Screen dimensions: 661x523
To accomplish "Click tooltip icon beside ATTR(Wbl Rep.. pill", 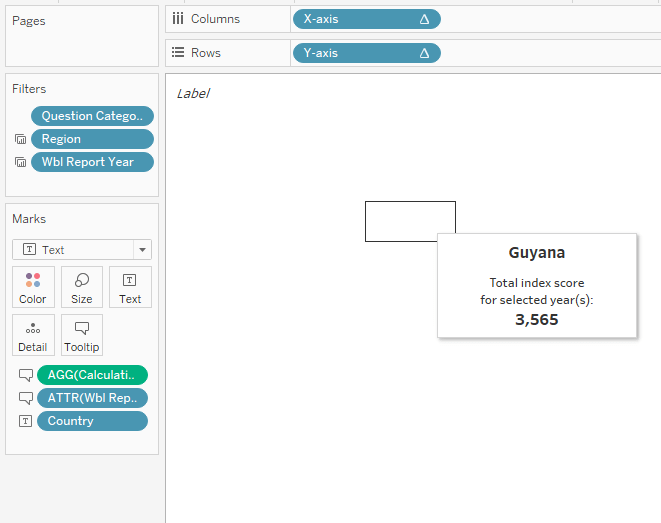I will coord(26,398).
